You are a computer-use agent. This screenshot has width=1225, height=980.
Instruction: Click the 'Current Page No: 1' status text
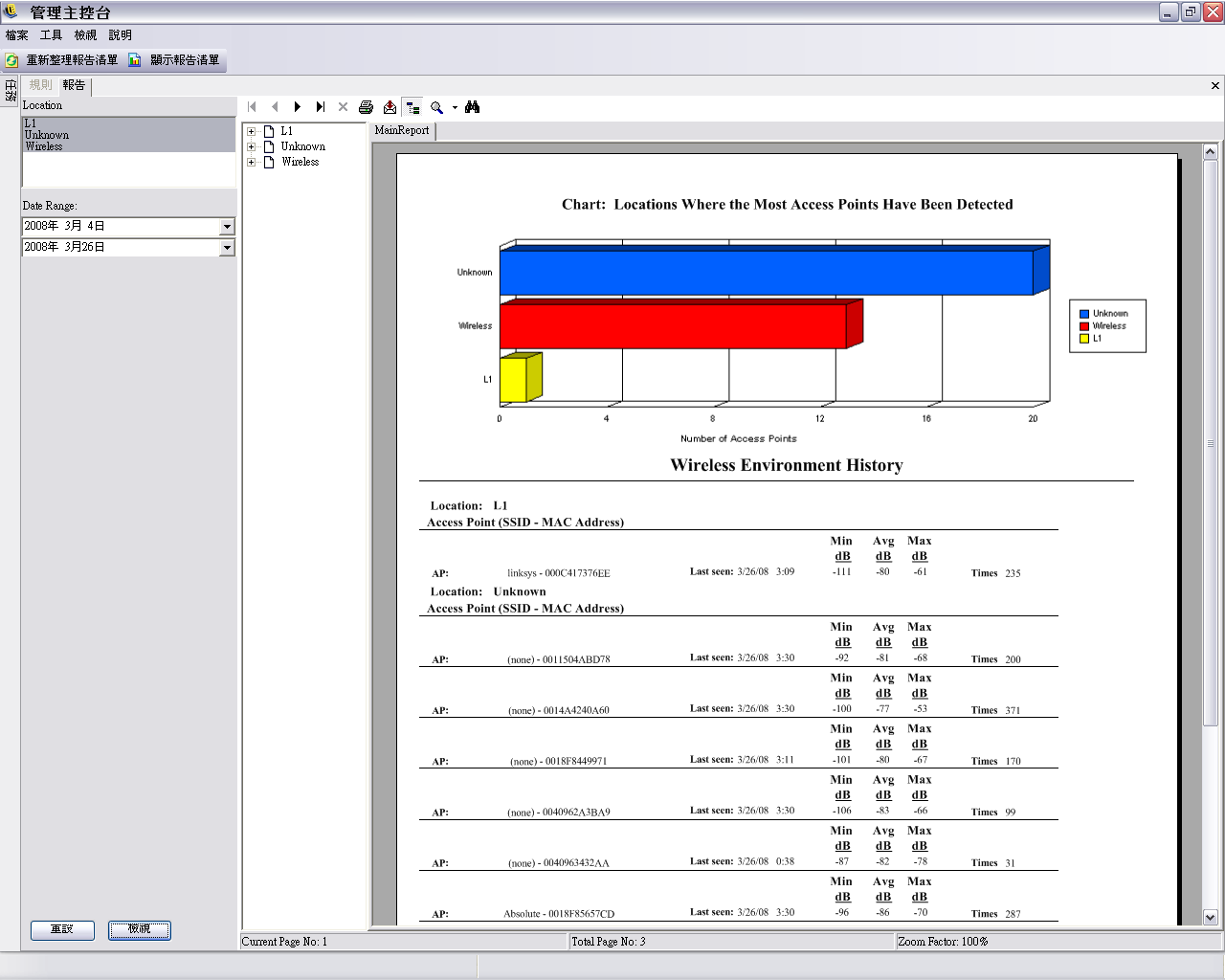pos(284,942)
